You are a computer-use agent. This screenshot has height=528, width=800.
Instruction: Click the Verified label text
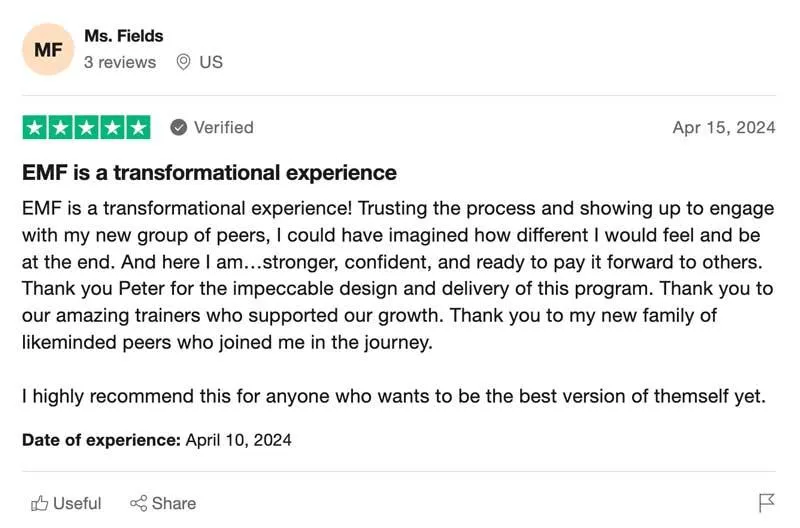coord(223,128)
